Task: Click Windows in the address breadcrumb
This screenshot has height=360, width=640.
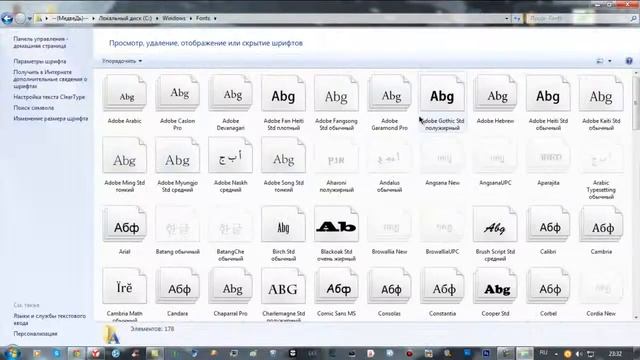Action: tap(174, 18)
